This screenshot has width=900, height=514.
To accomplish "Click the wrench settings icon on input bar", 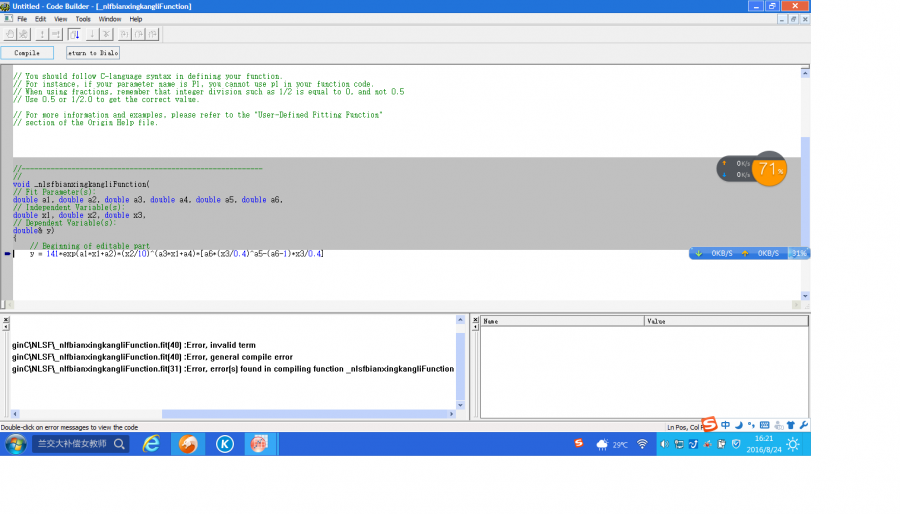I will pos(804,425).
